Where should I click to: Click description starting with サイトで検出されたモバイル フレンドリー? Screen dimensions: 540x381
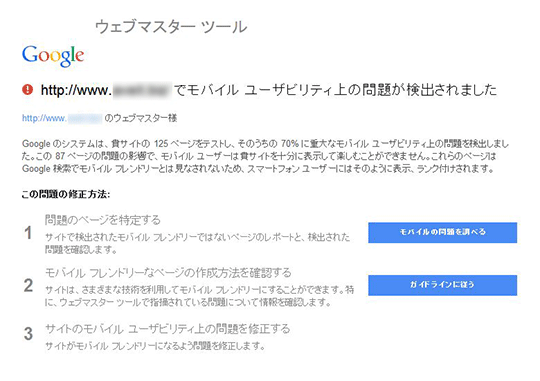tap(197, 243)
